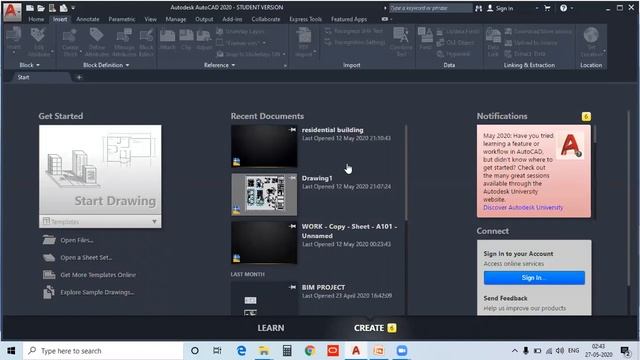Image resolution: width=640 pixels, height=360 pixels.
Task: Click the Combine Text ribbon icon
Action: 401,41
